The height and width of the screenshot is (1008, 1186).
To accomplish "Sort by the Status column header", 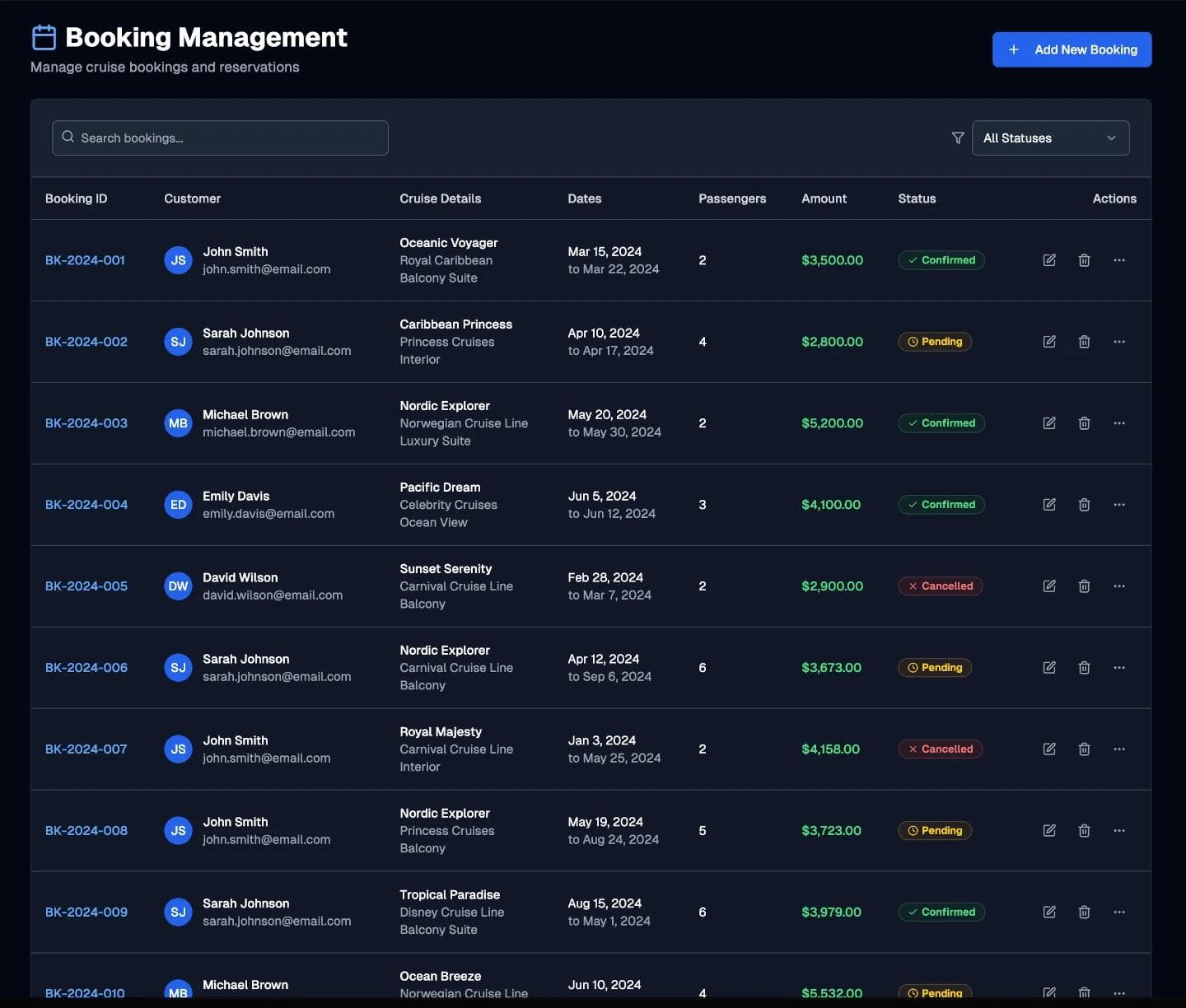I will coord(917,198).
